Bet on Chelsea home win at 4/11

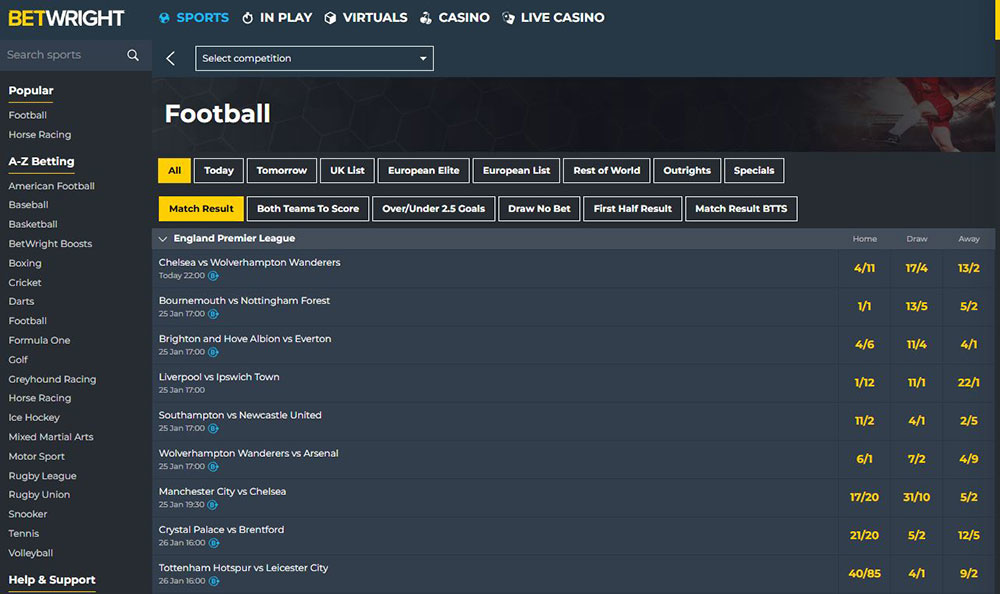coord(865,268)
